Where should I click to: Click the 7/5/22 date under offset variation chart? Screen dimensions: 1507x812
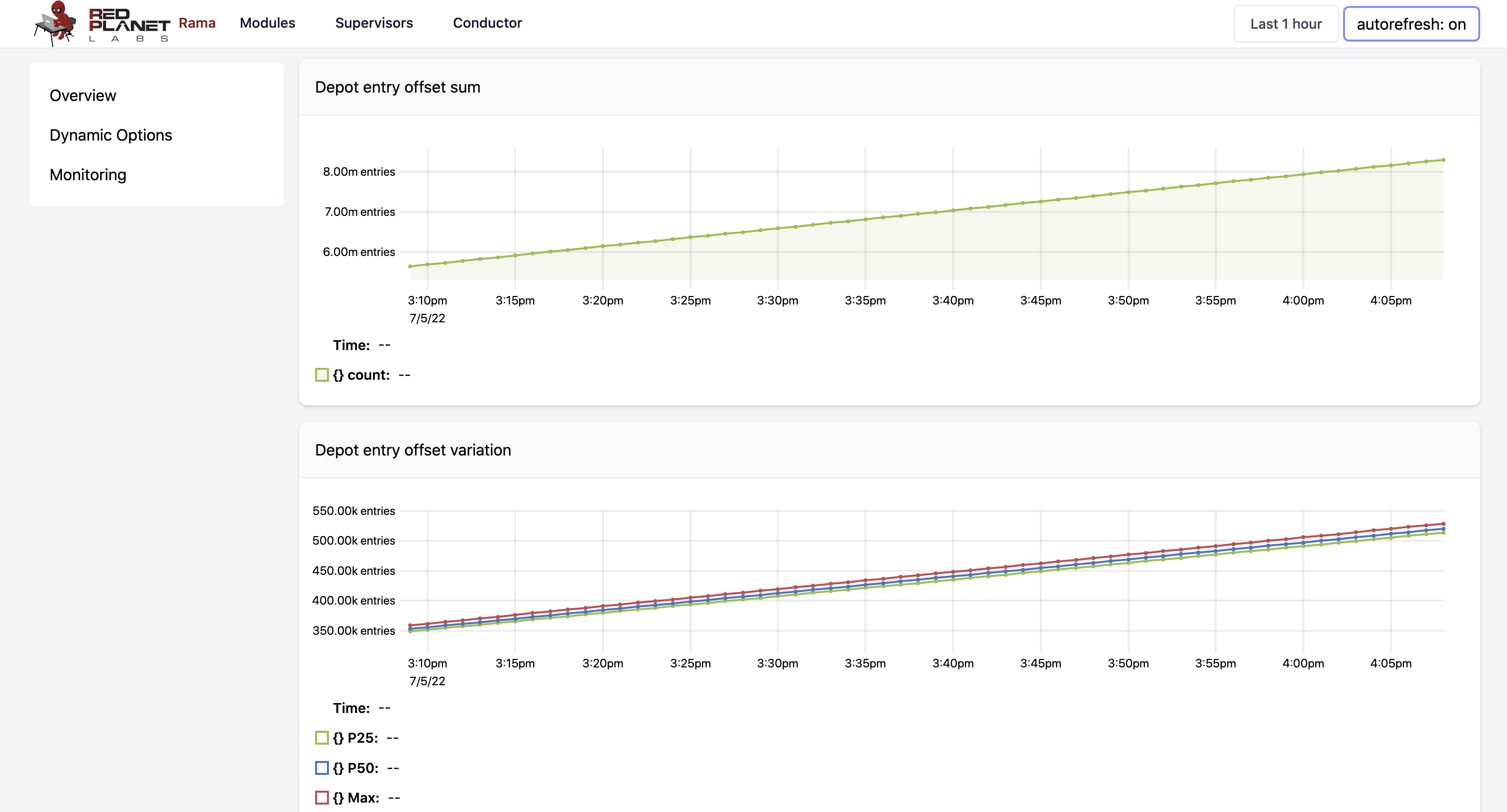click(427, 682)
